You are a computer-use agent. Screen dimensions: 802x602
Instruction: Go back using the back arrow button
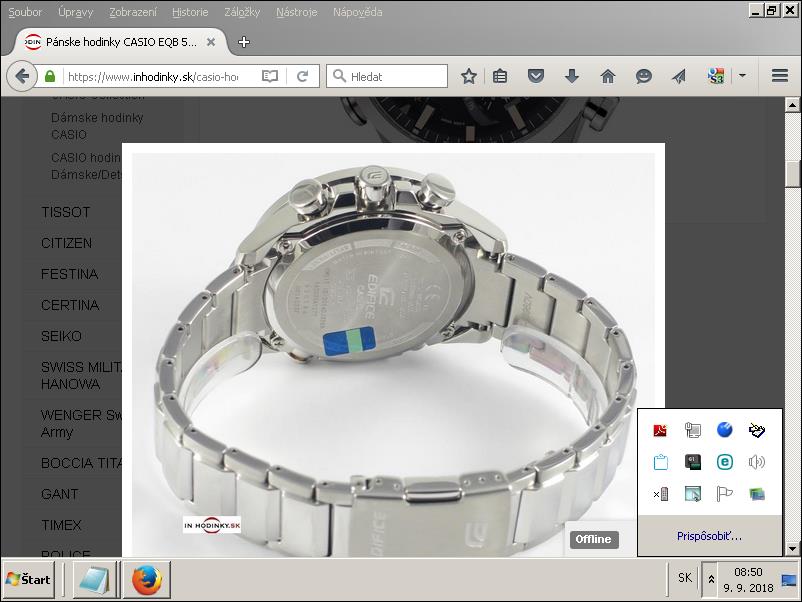pyautogui.click(x=22, y=77)
